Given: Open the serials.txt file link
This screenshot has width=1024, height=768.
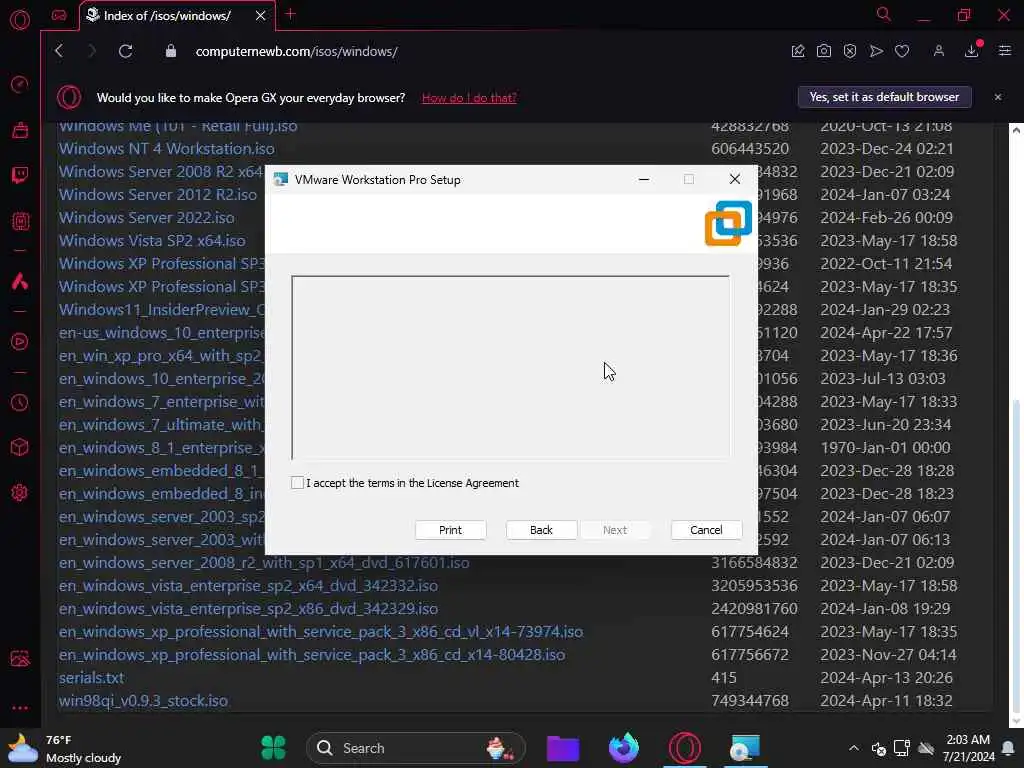Looking at the screenshot, I should point(91,678).
